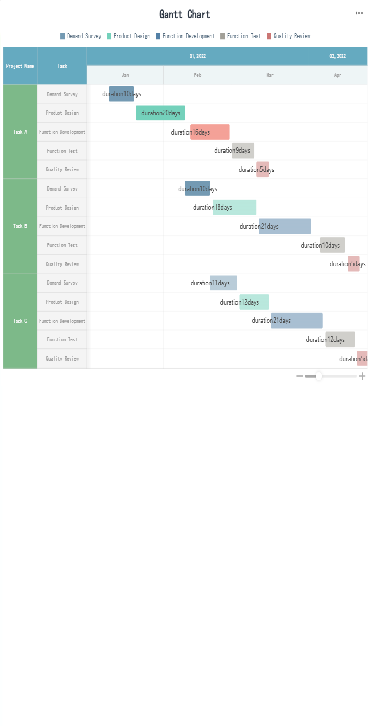
Task: Toggle Quality Review legend item
Action: 288,36
